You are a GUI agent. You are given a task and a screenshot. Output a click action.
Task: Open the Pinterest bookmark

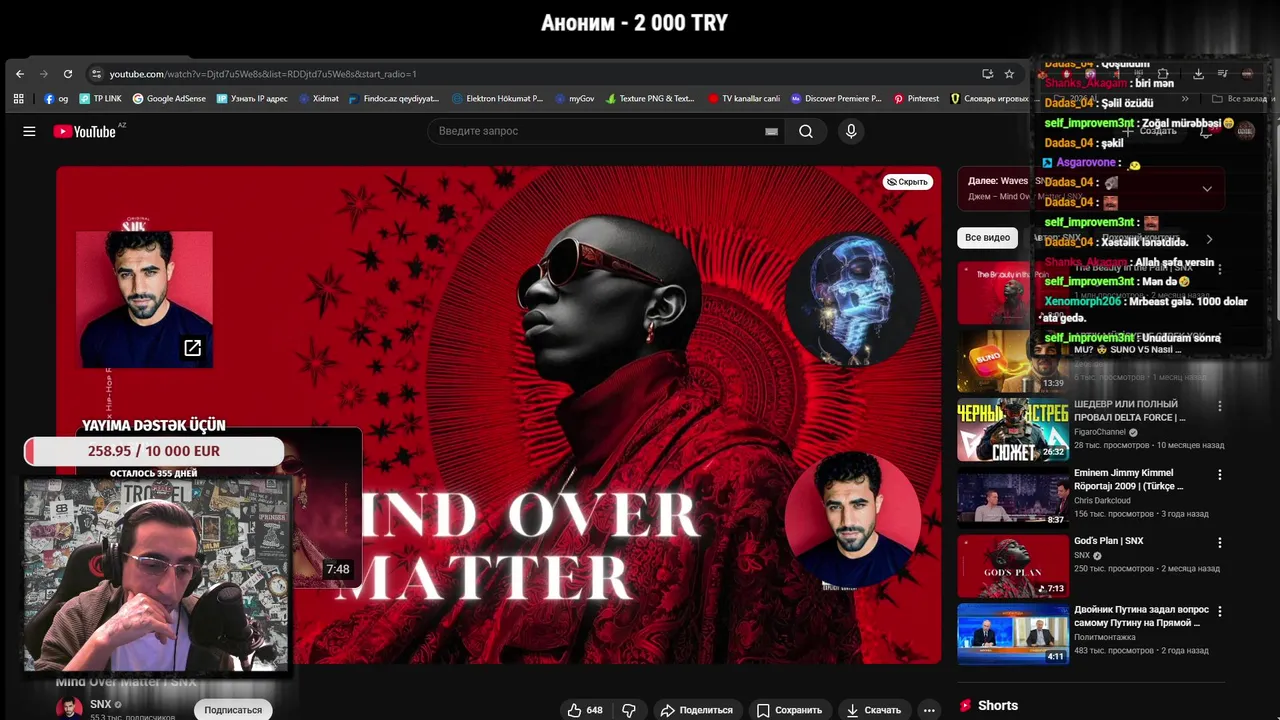916,99
